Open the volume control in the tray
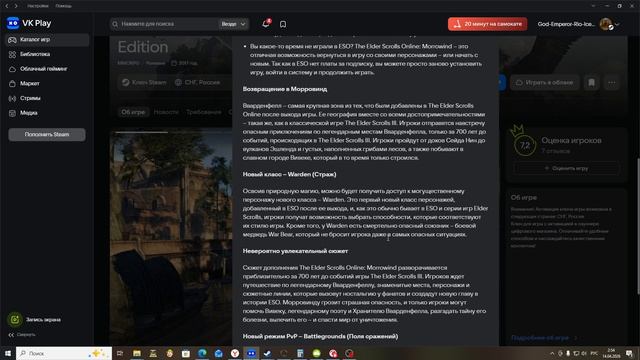640x360 pixels. [584, 353]
